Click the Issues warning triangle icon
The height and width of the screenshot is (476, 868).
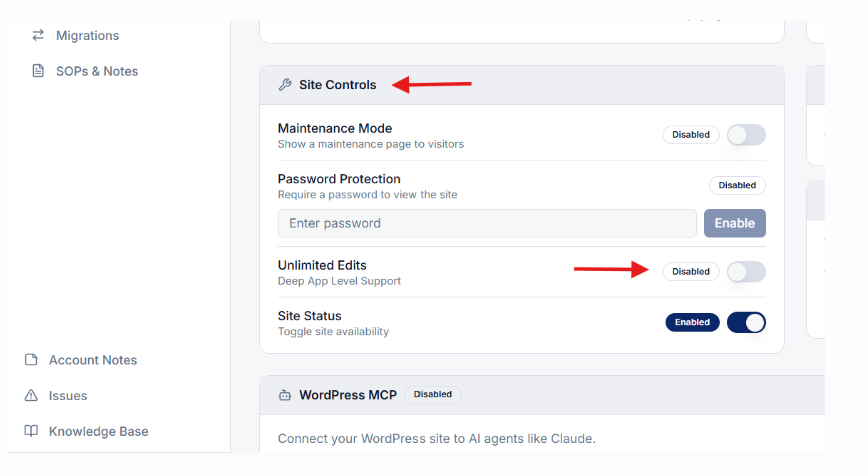click(x=32, y=395)
